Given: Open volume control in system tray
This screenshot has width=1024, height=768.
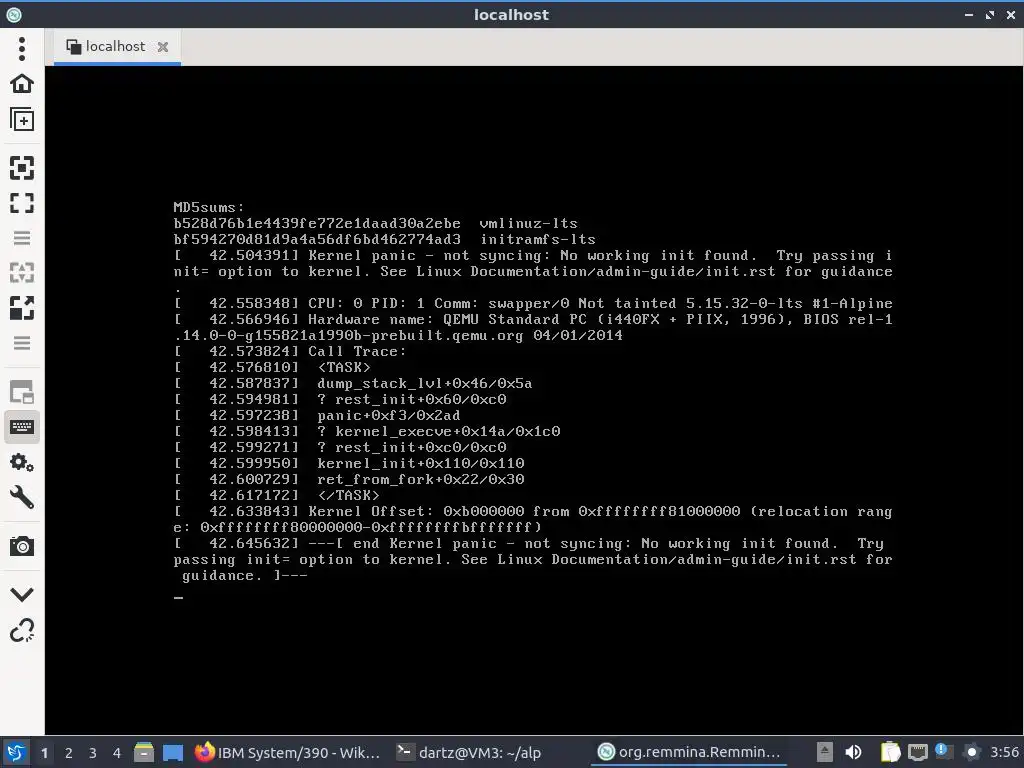Looking at the screenshot, I should click(853, 752).
